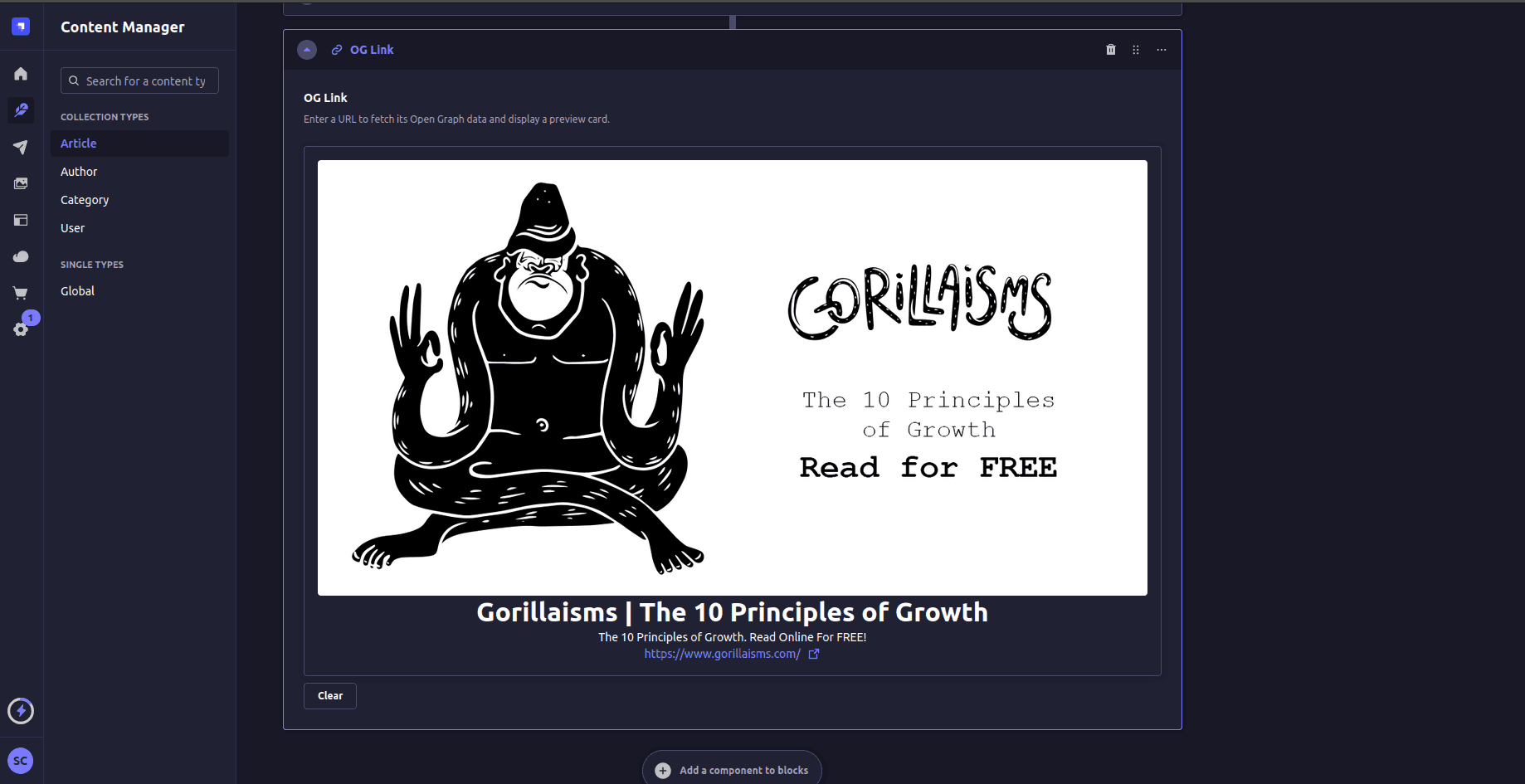The width and height of the screenshot is (1525, 784).
Task: Open the Home page from sidebar
Action: coord(21,74)
